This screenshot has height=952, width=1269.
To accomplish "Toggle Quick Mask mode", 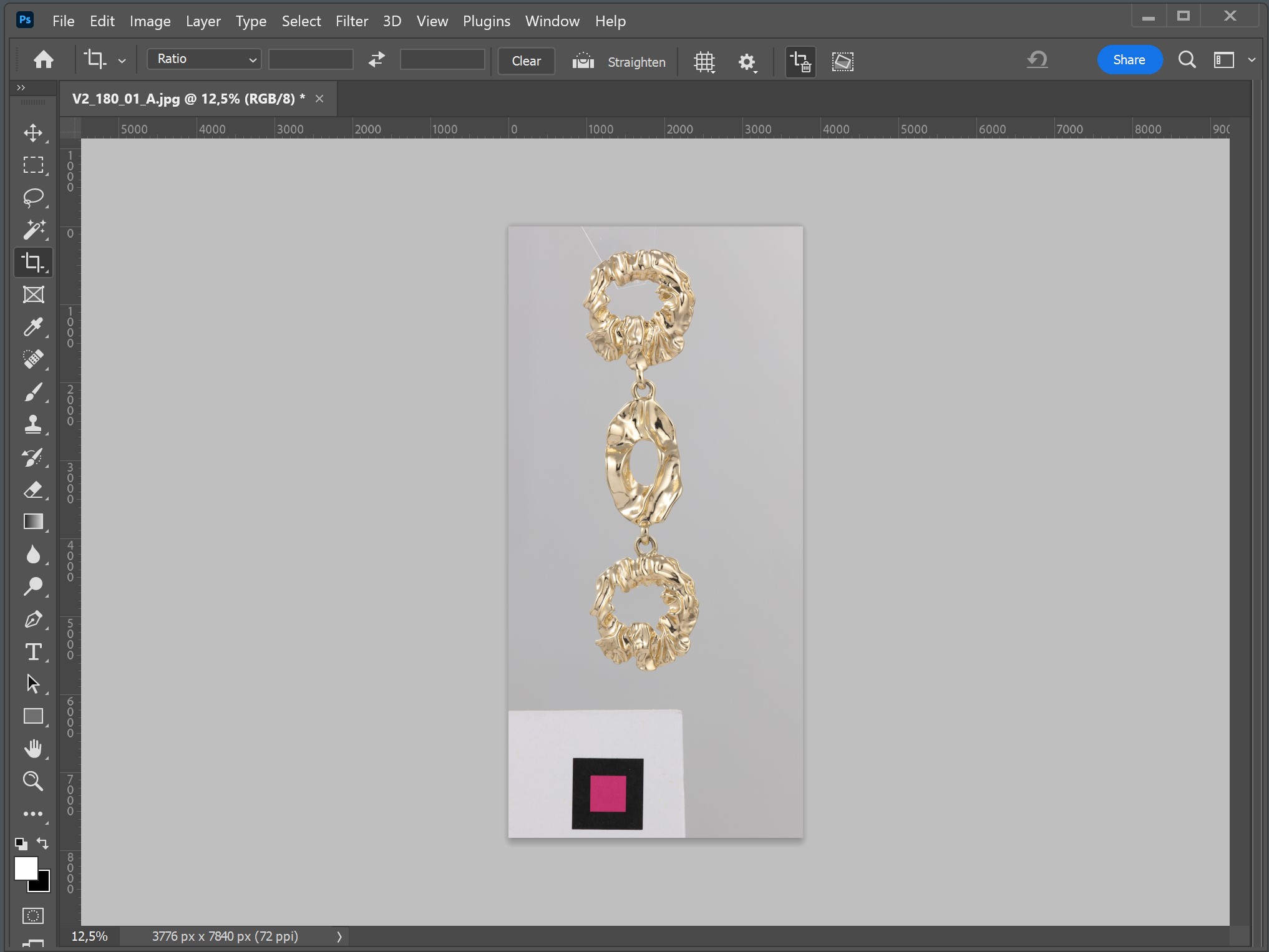I will (x=32, y=916).
